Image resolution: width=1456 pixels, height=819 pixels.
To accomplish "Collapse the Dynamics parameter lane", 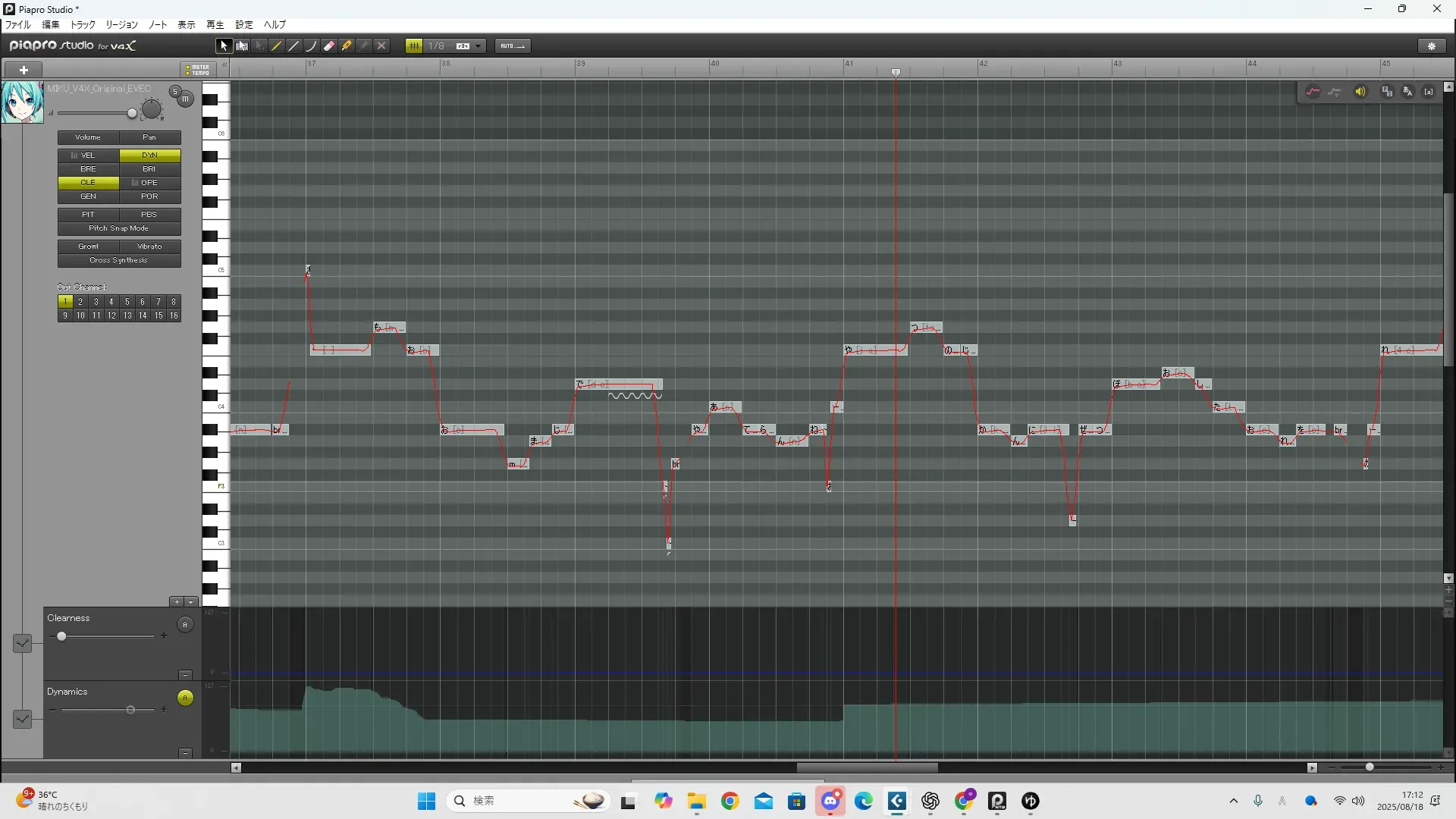I will point(186,753).
